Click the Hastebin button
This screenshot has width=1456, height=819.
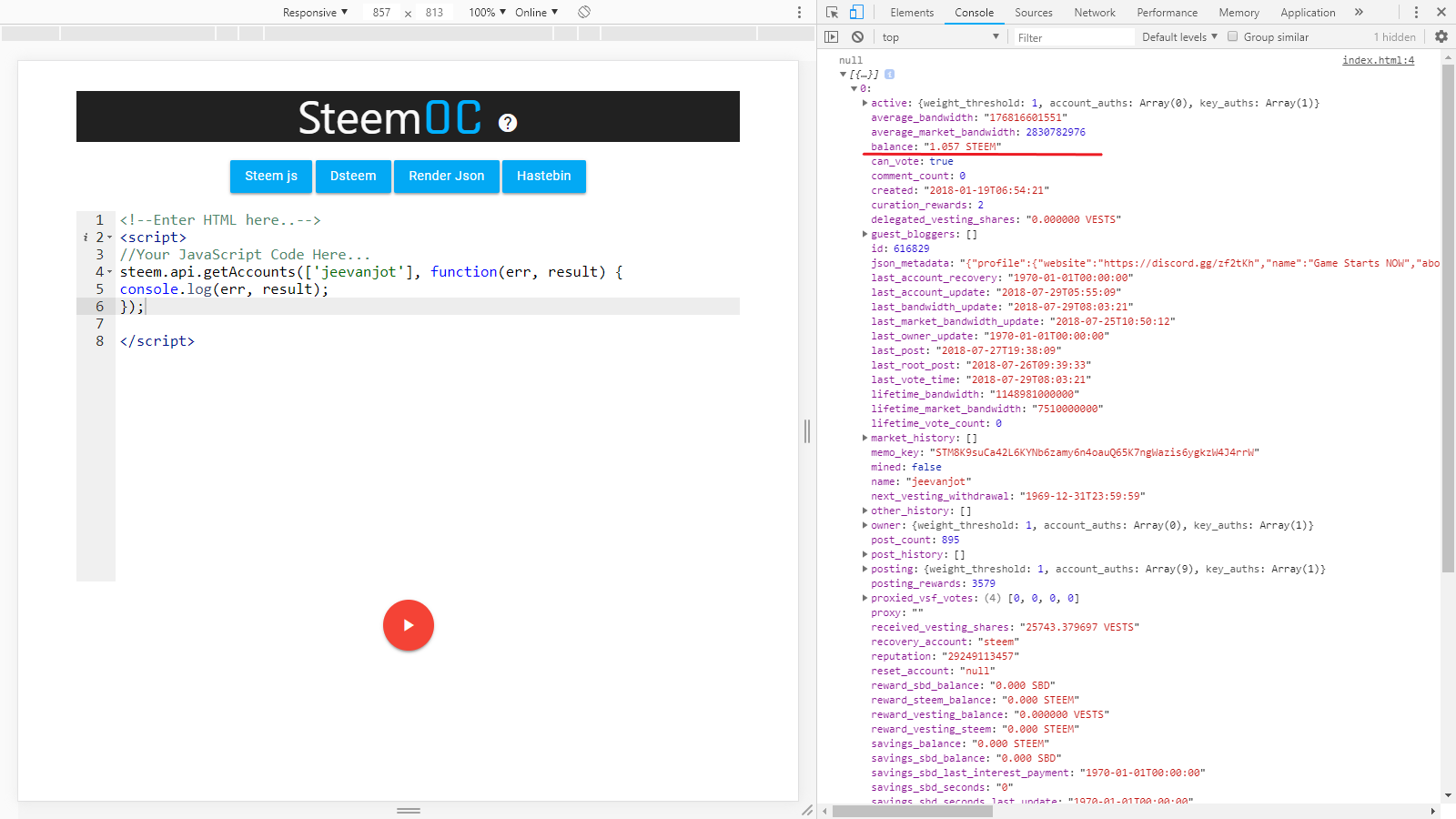tap(544, 177)
